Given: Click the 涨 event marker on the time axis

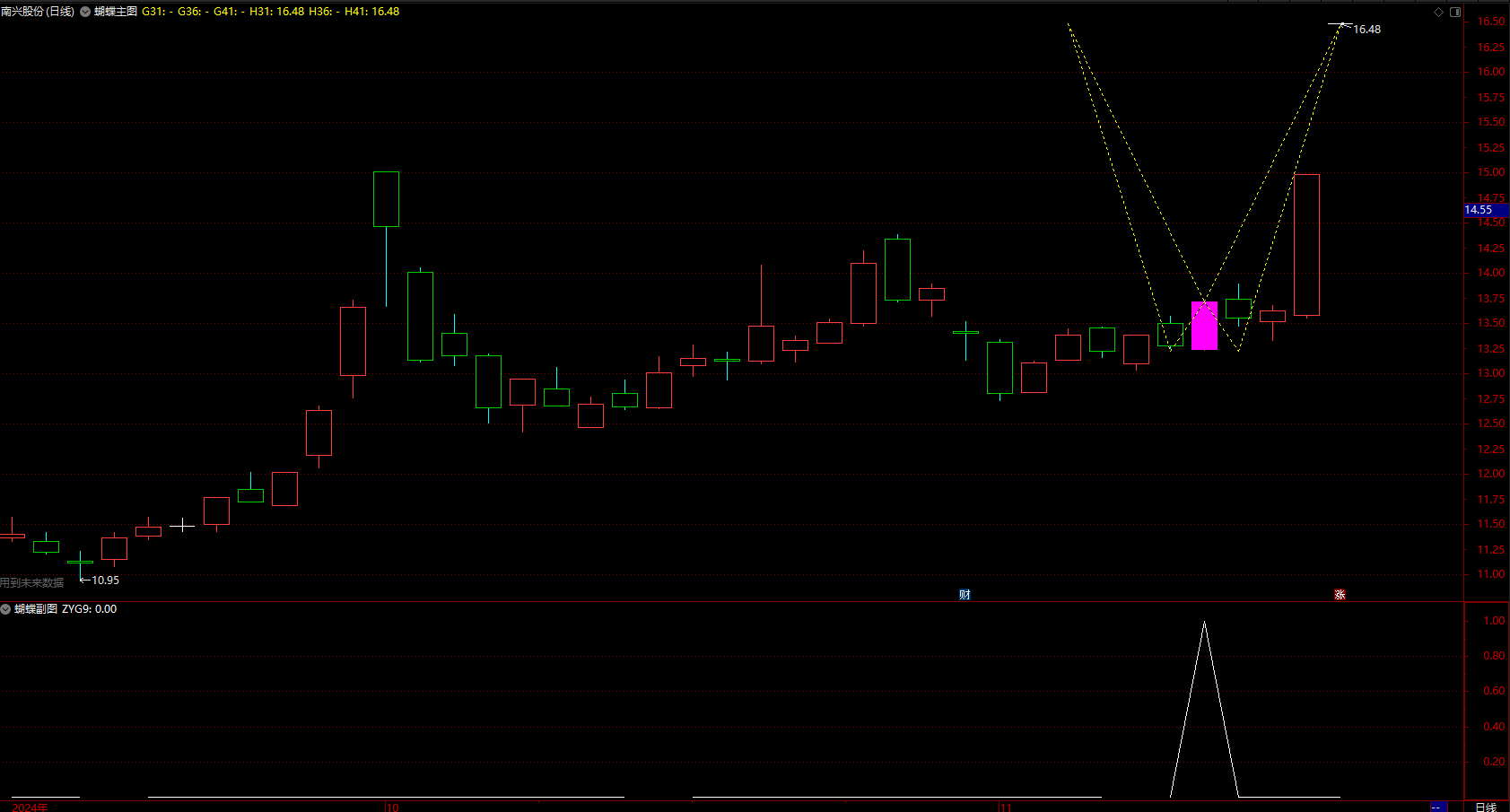Looking at the screenshot, I should click(x=1340, y=594).
